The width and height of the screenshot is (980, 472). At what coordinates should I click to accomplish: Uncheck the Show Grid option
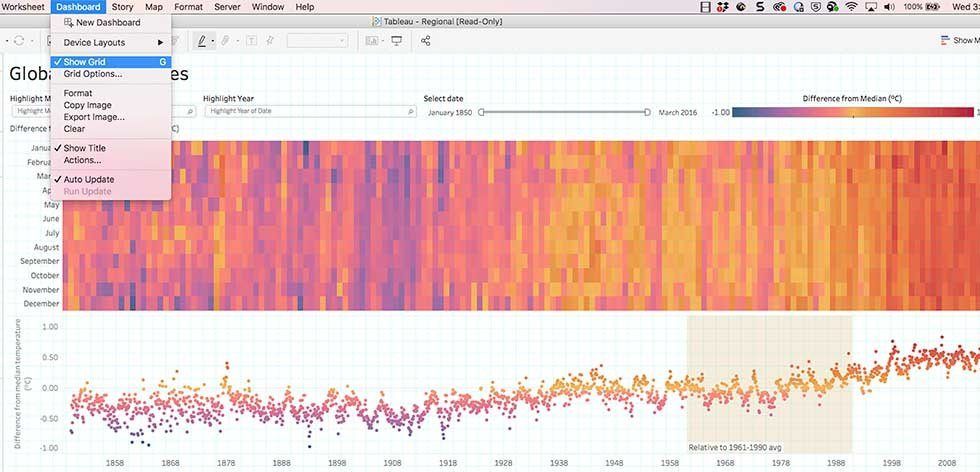coord(84,62)
